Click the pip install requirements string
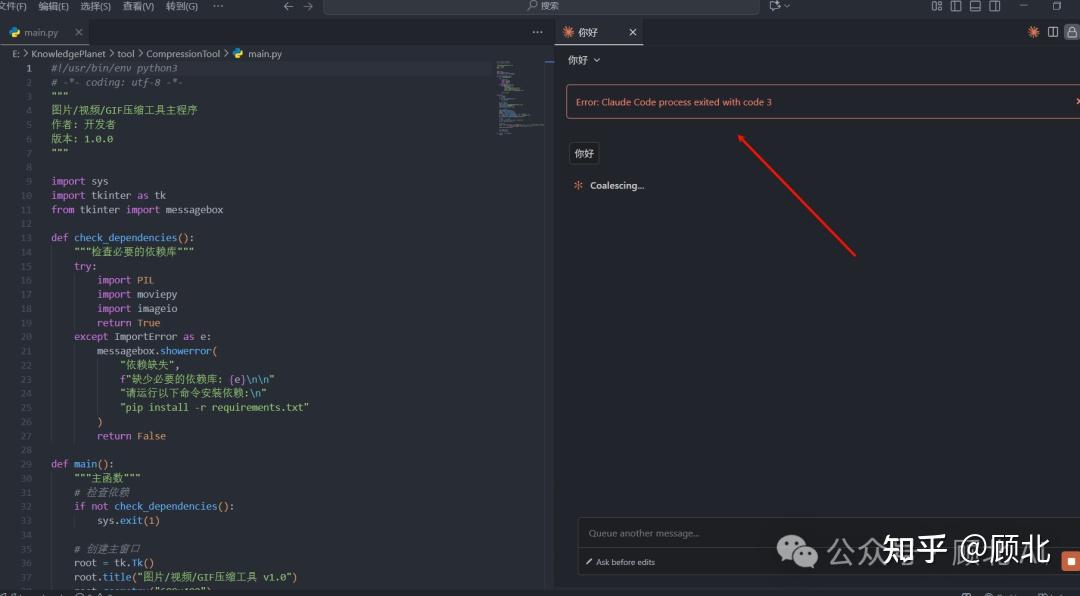Viewport: 1080px width, 596px height. 214,407
